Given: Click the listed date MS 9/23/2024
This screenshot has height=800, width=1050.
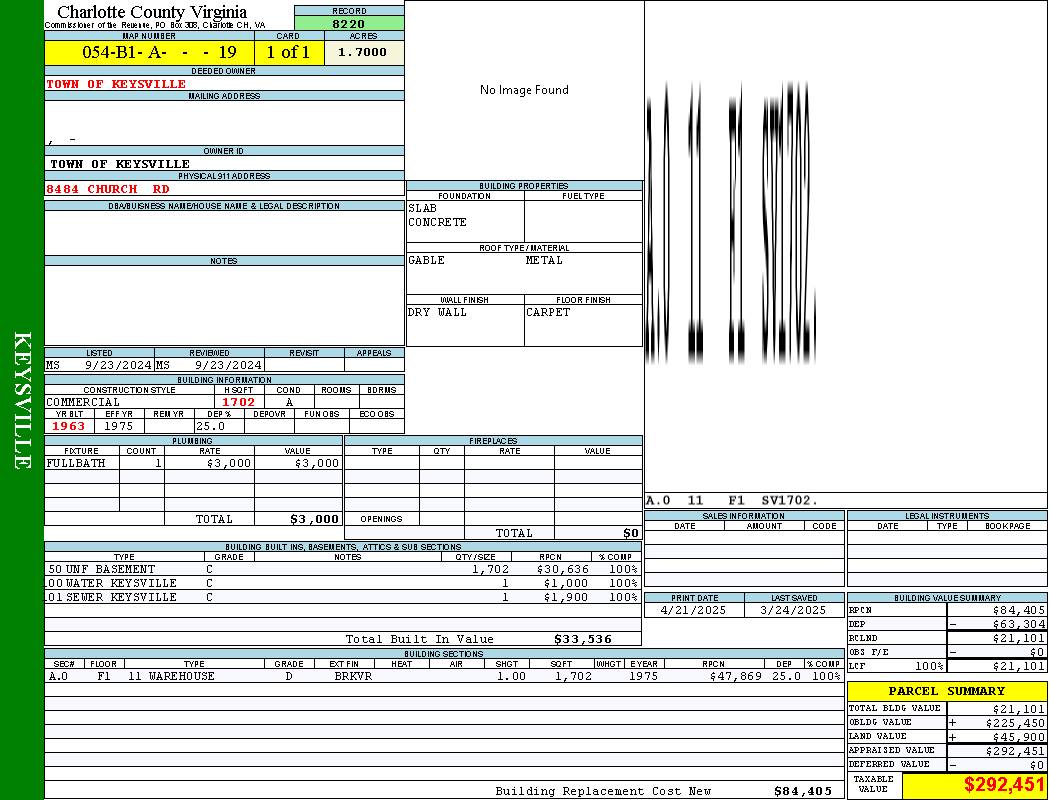Looking at the screenshot, I should (x=99, y=365).
